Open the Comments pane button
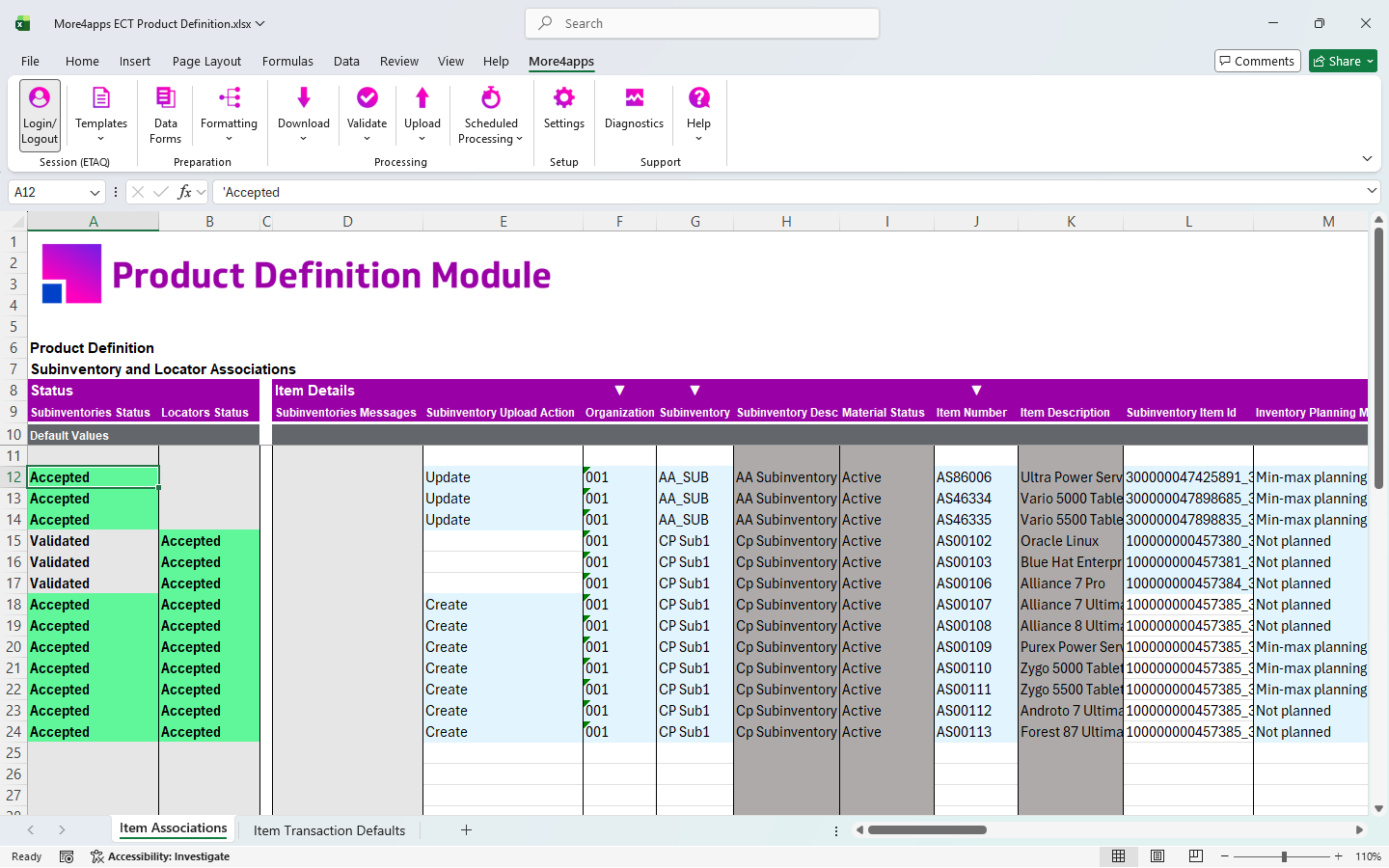The height and width of the screenshot is (868, 1389). [1258, 61]
